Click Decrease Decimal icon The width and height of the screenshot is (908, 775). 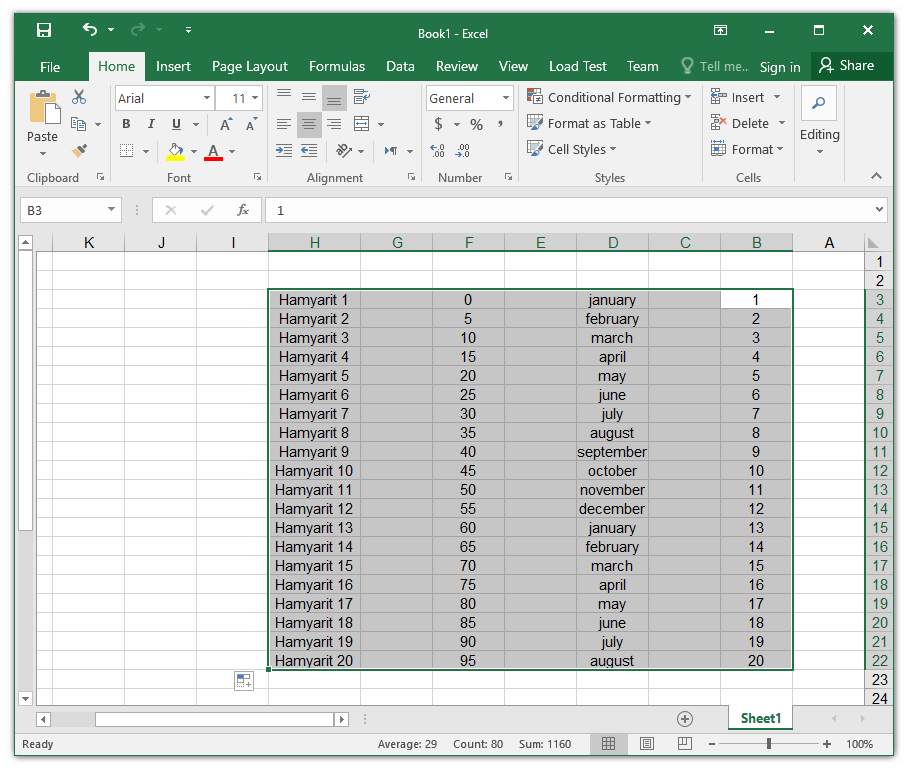tap(463, 151)
